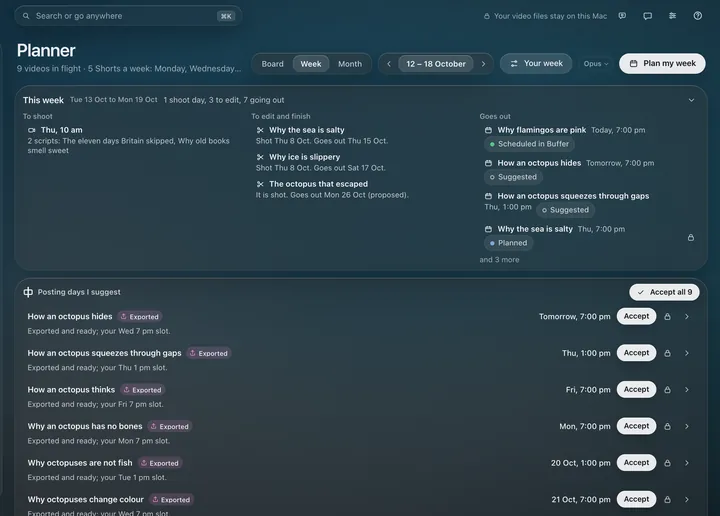This screenshot has width=720, height=516.
Task: Expand Why octopuses are not fish row chevron
Action: pos(686,463)
